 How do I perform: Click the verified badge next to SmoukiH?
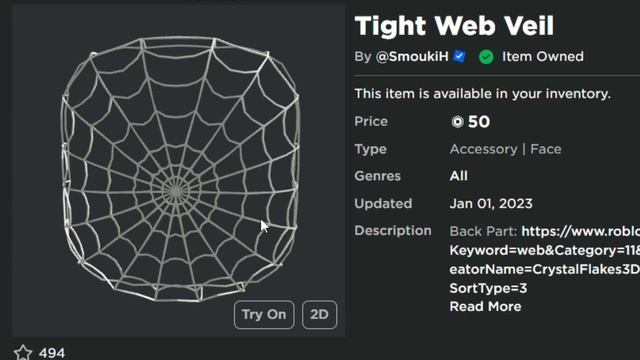(x=460, y=56)
